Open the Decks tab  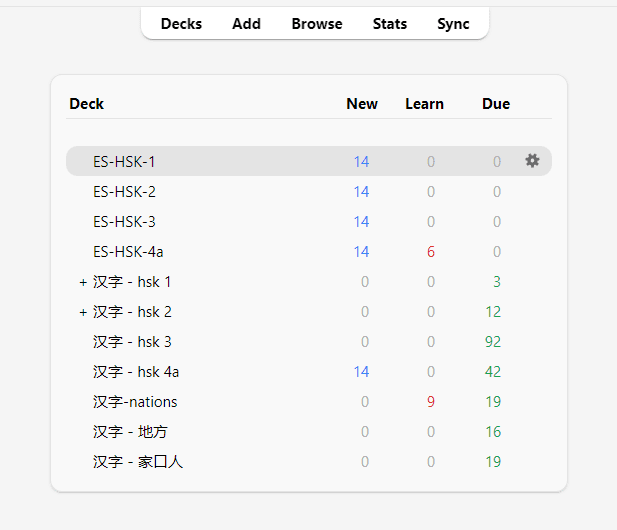pos(181,24)
